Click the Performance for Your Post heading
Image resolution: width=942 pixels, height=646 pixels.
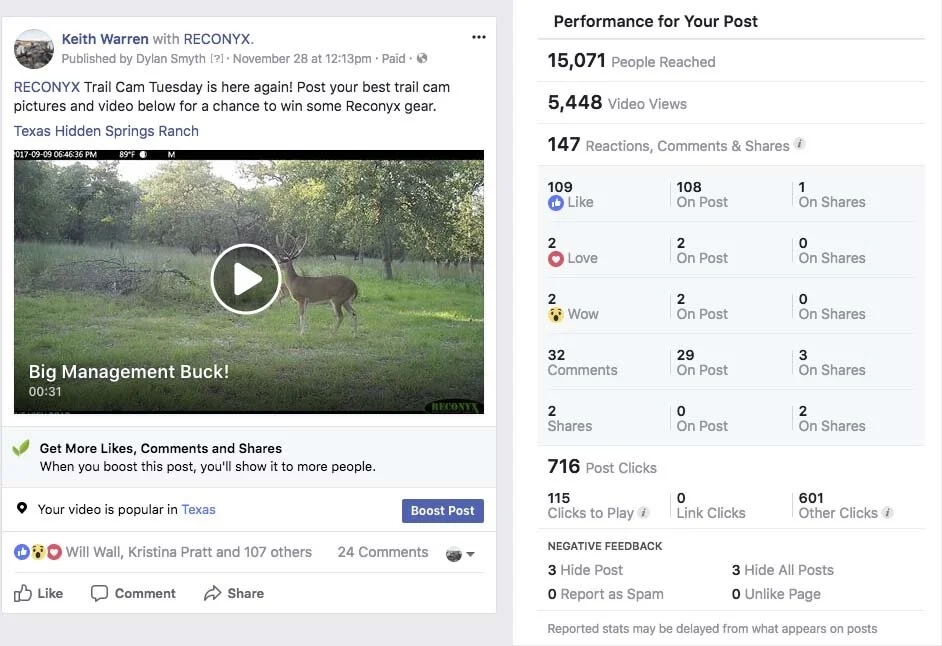[x=655, y=22]
